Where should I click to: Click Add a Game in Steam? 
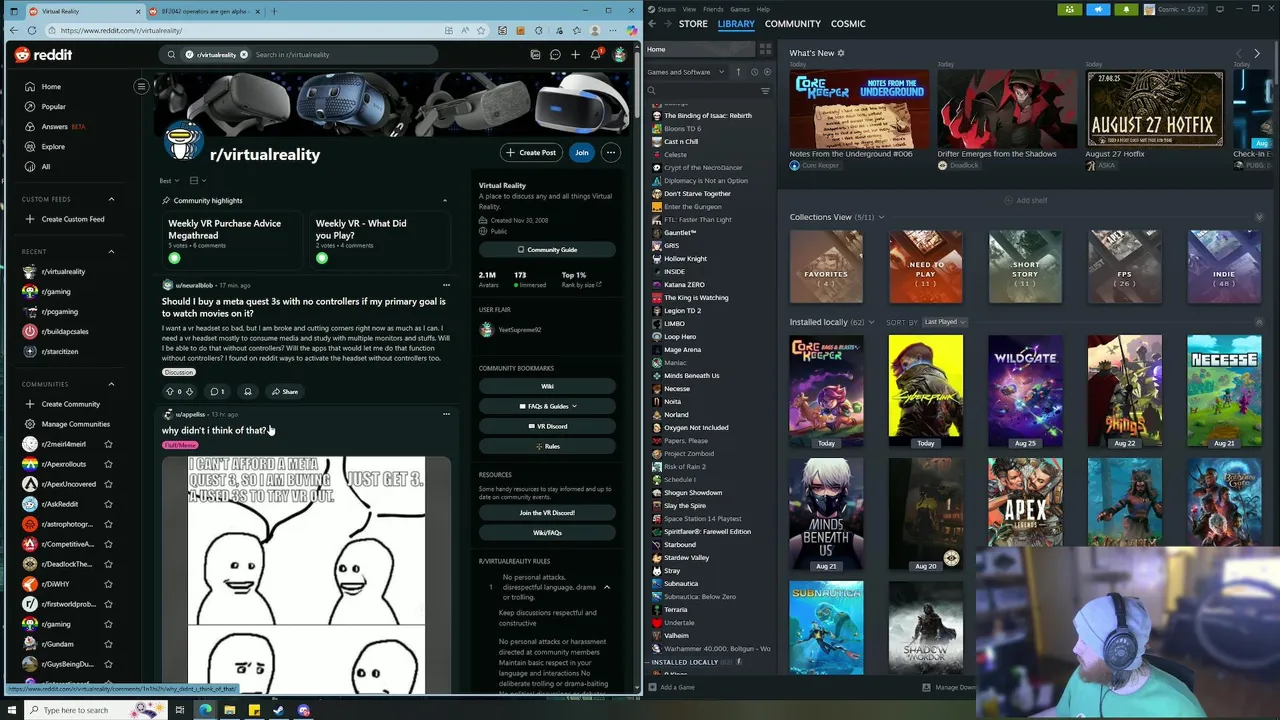tap(671, 687)
